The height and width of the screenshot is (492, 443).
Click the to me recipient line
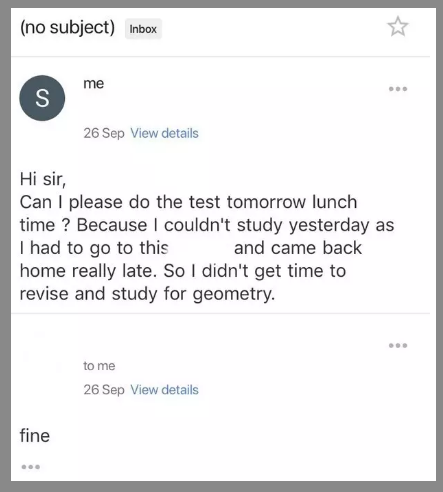(x=99, y=366)
